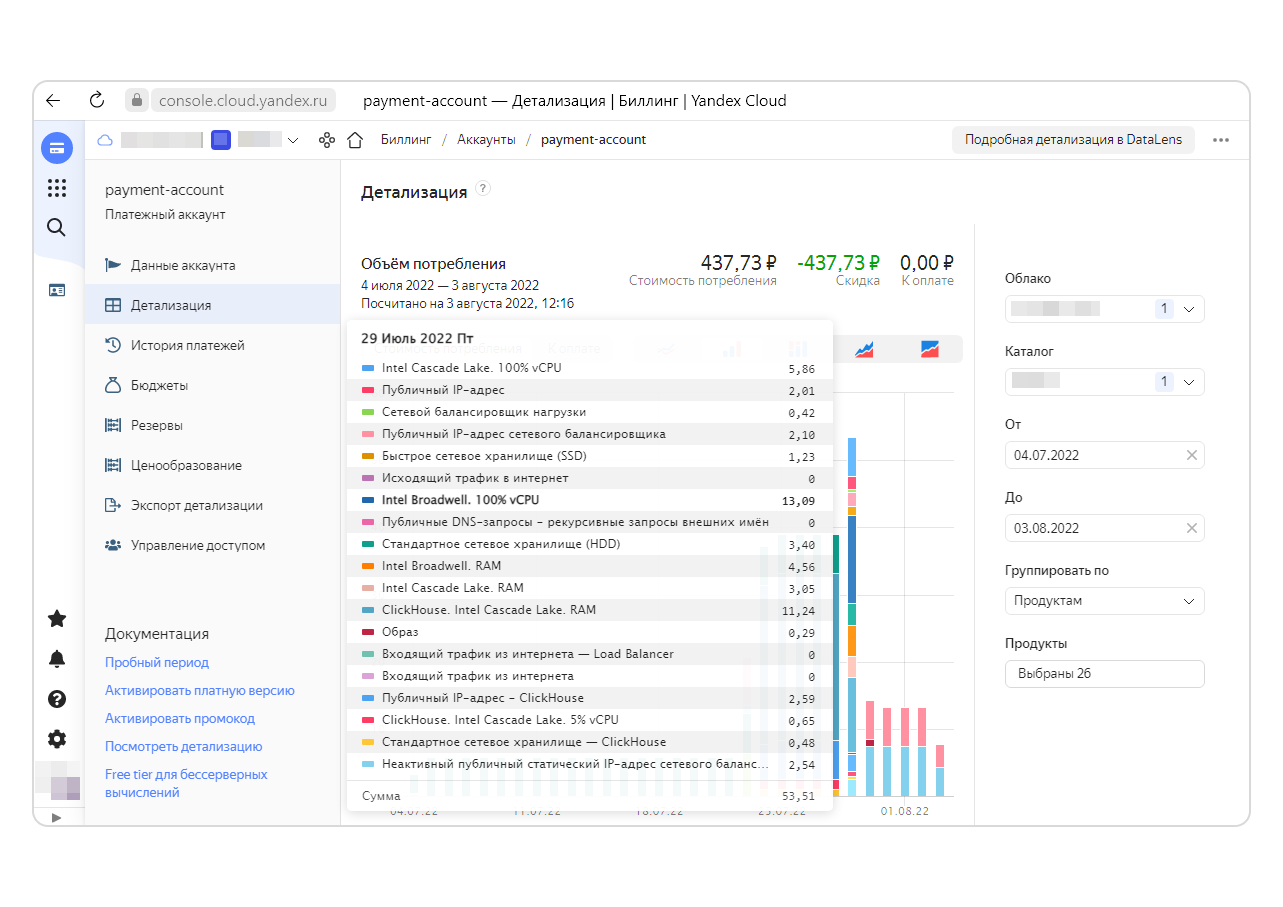Open favorites star icon
This screenshot has height=907, width=1283.
coord(57,618)
